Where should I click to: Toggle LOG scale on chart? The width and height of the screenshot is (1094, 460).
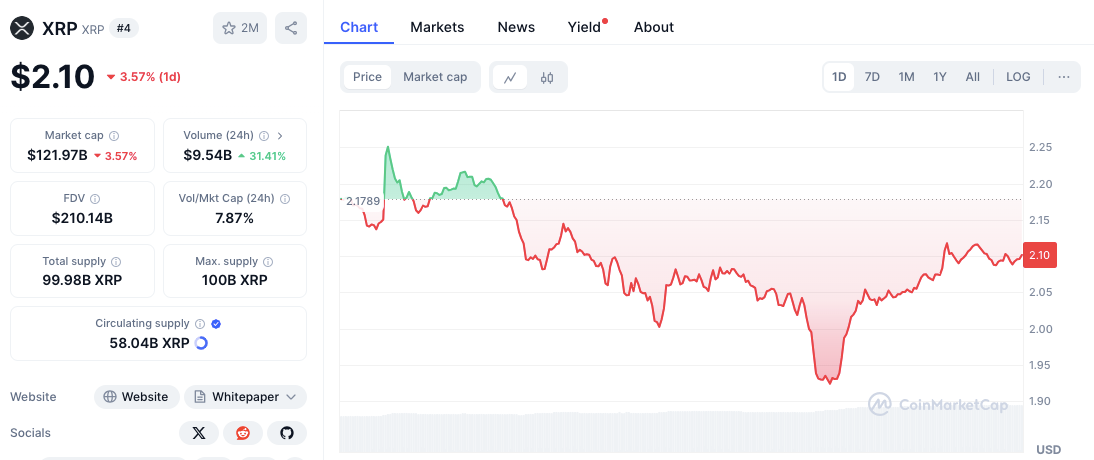pos(1018,77)
